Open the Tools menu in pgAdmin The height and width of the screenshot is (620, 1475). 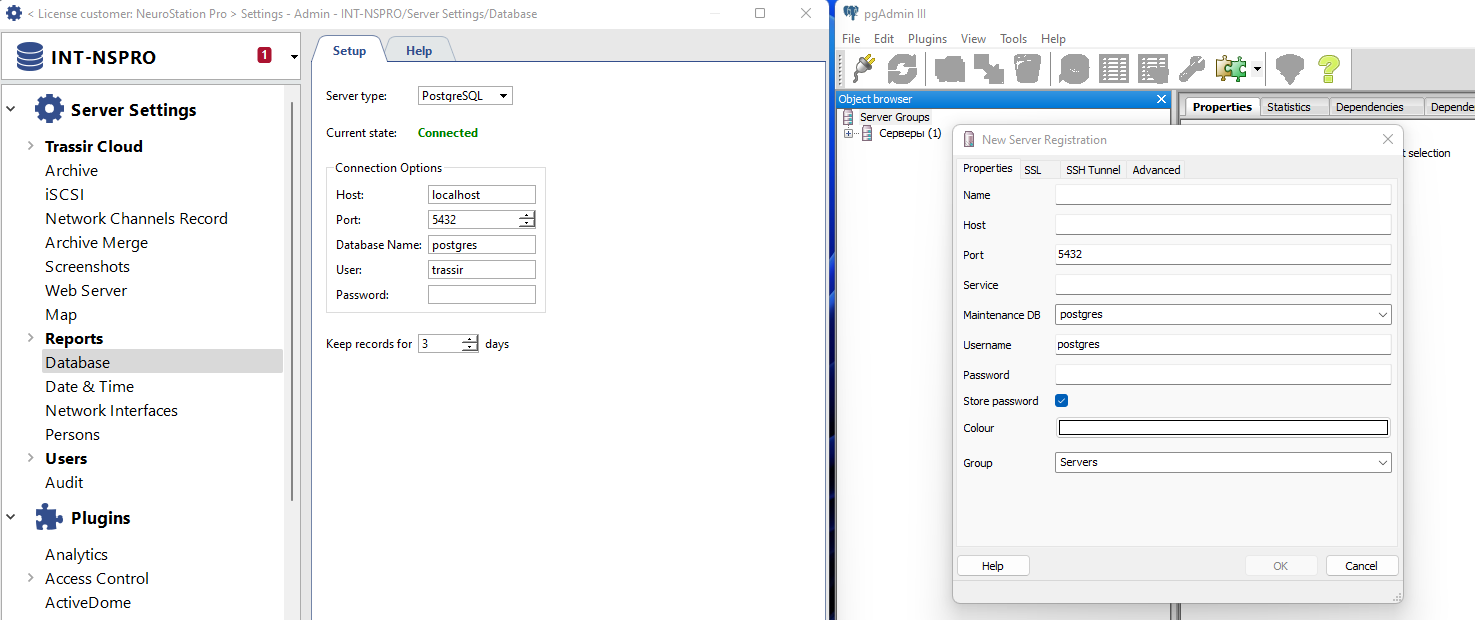pyautogui.click(x=1013, y=39)
